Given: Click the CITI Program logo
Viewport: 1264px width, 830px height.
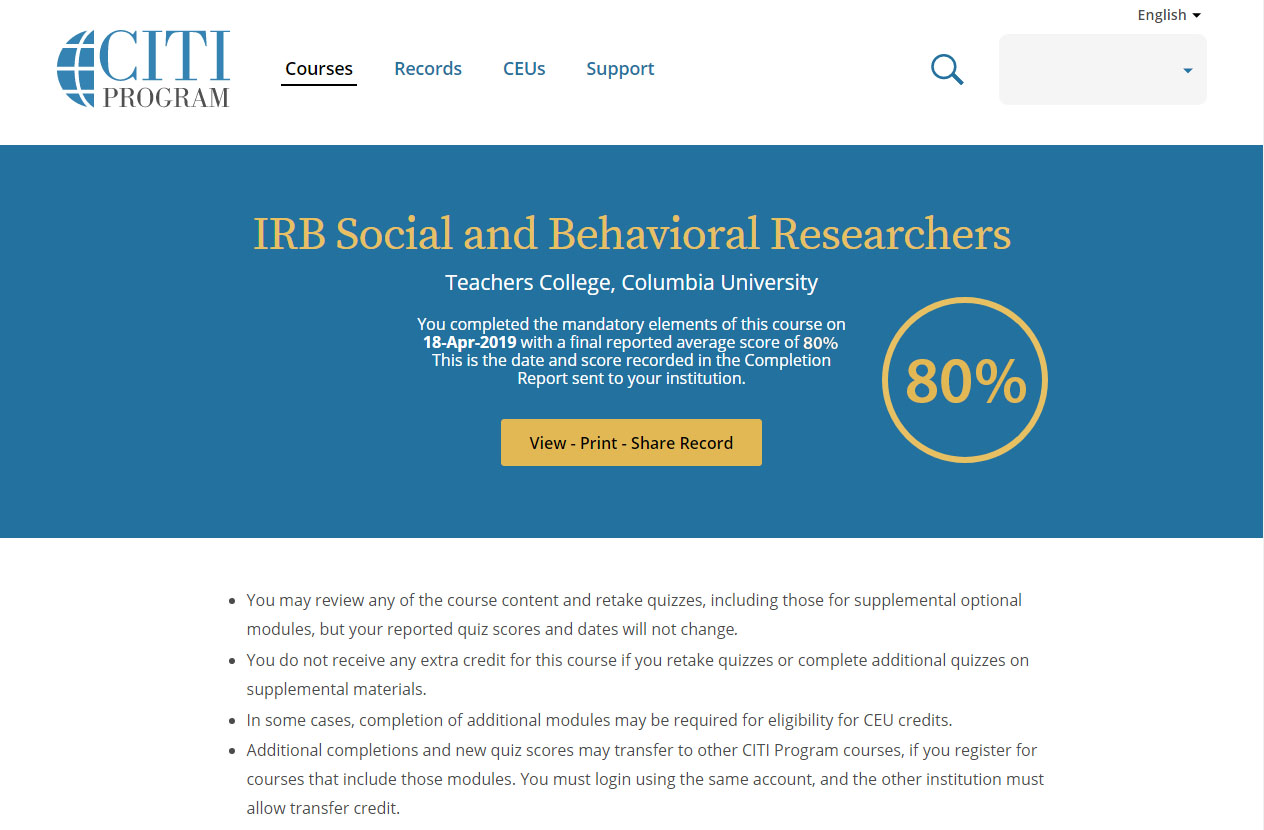Looking at the screenshot, I should [x=144, y=69].
